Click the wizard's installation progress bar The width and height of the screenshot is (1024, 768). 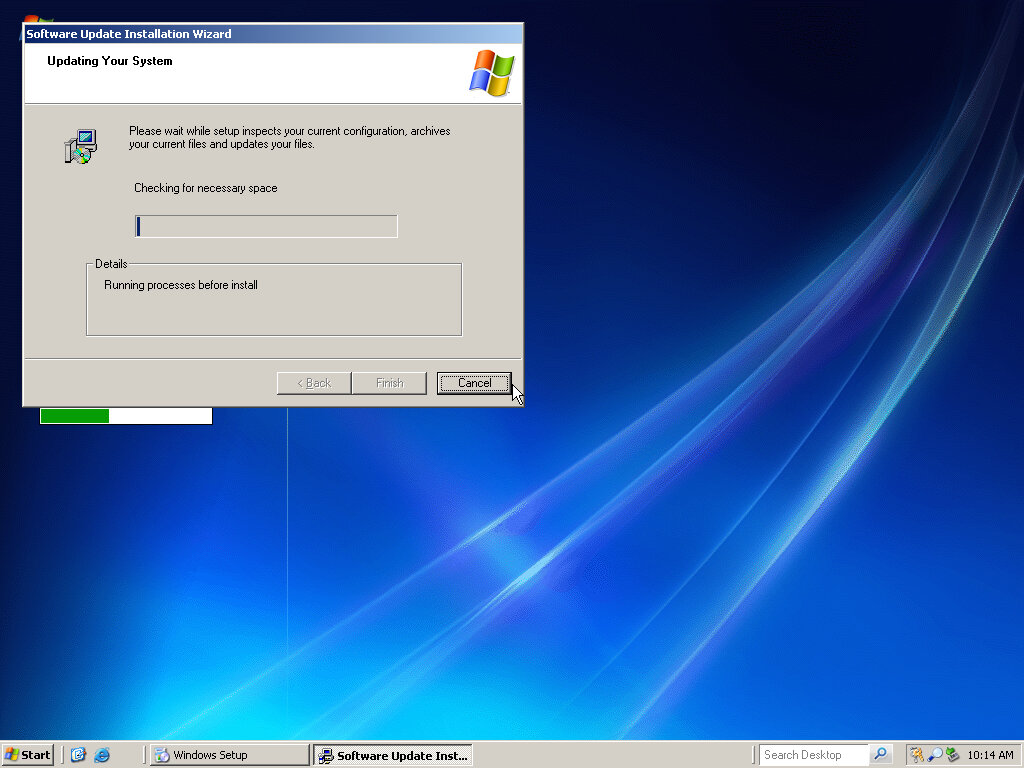coord(266,226)
